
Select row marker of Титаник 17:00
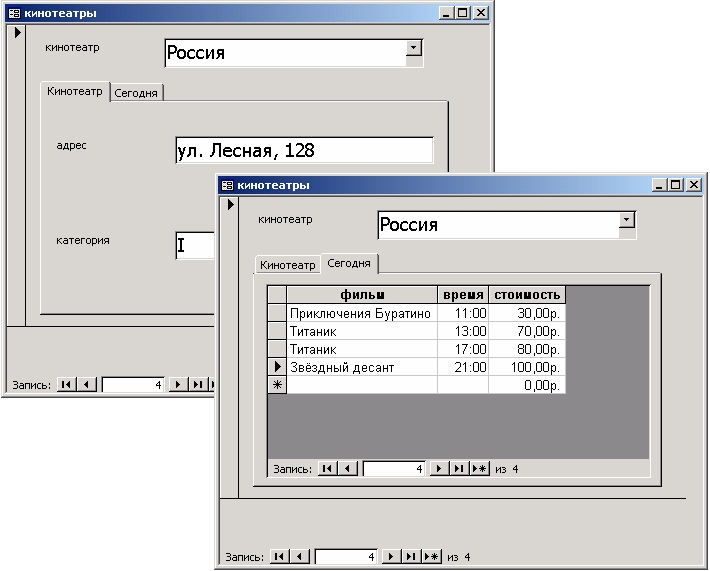click(277, 349)
